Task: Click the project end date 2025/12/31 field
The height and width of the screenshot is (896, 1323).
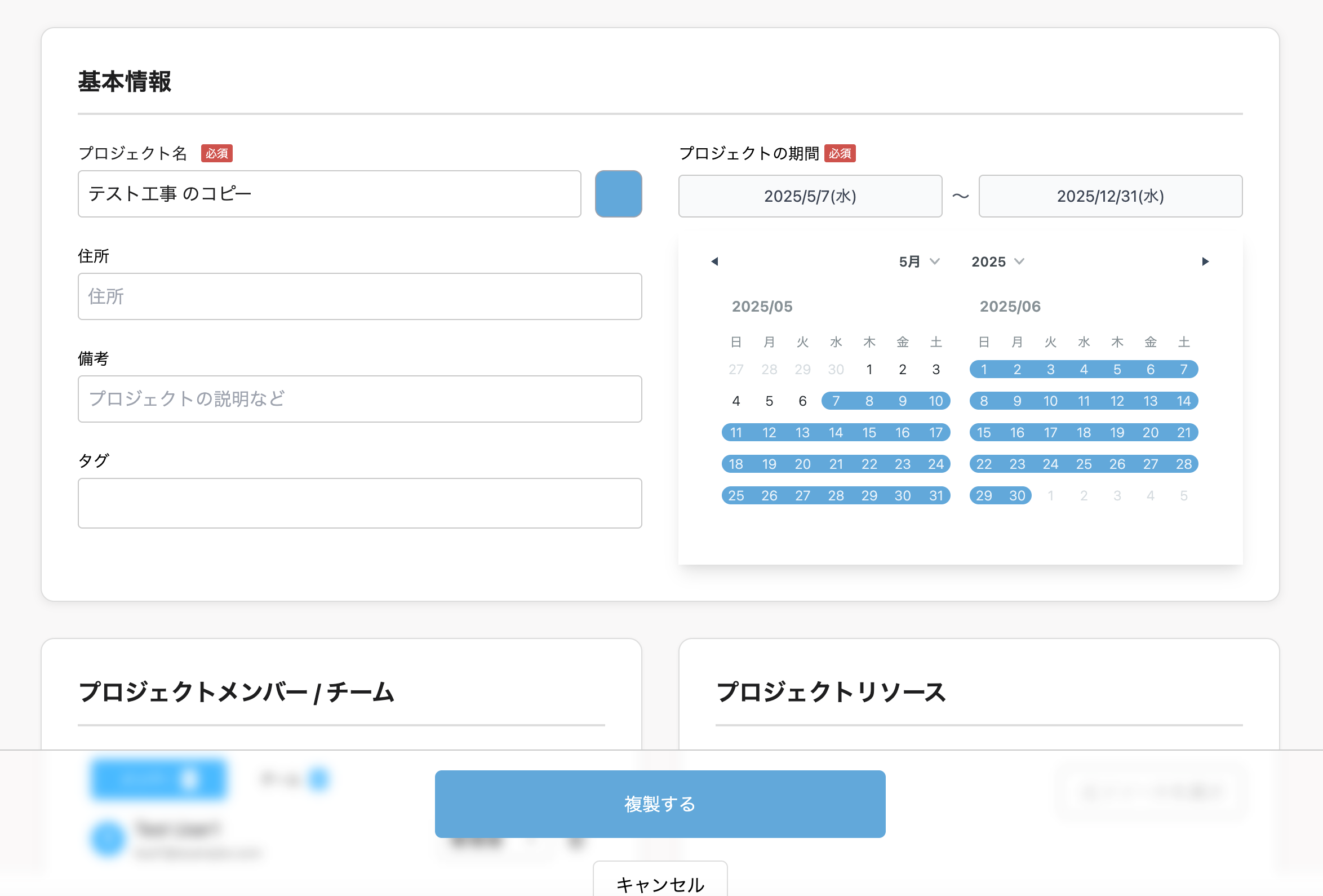Action: 1109,196
